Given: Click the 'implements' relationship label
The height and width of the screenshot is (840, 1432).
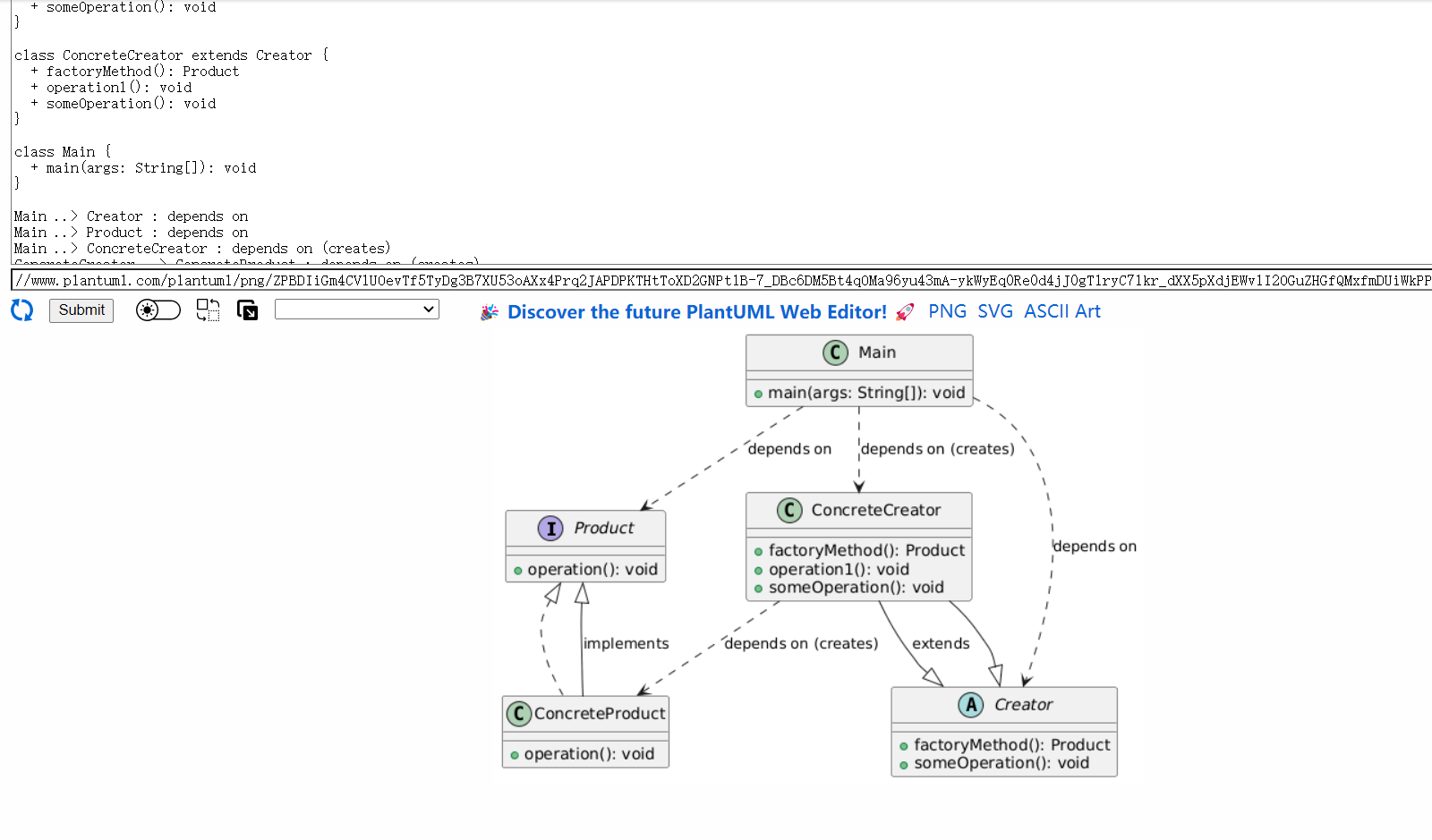Looking at the screenshot, I should click(626, 643).
